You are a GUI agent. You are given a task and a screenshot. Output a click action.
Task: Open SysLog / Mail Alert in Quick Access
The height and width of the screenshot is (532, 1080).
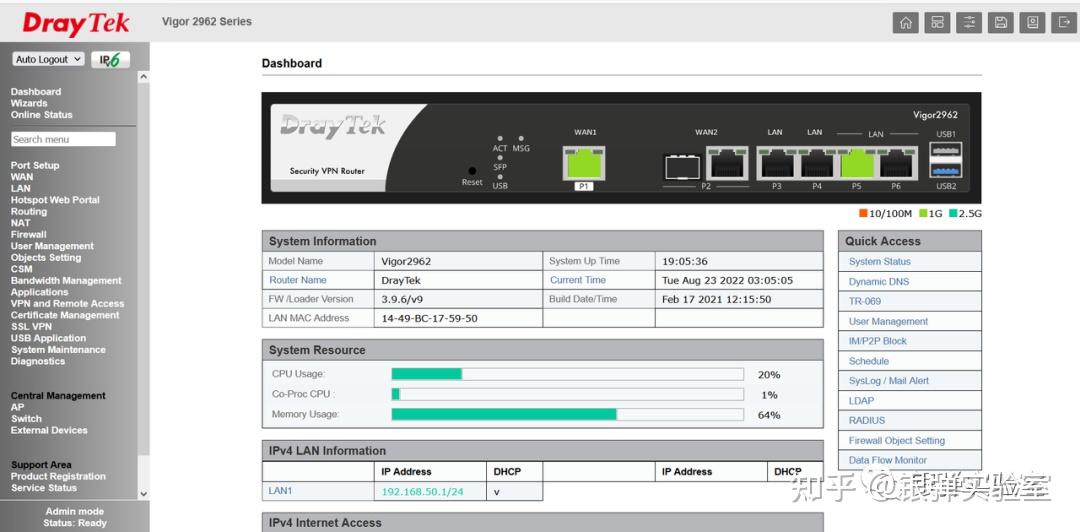tap(889, 380)
